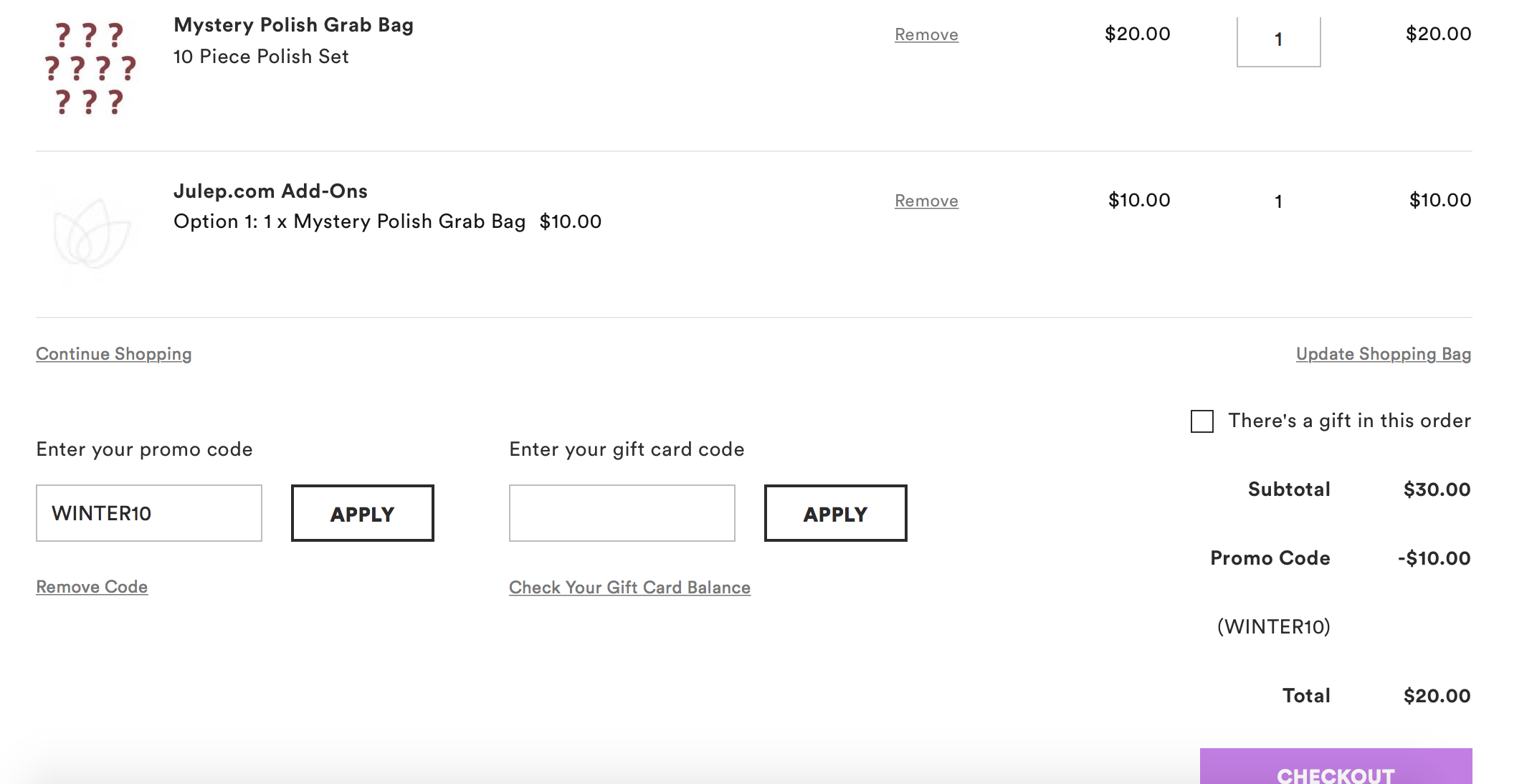Open the Mystery Polish Grab Bag product title
Image resolution: width=1537 pixels, height=784 pixels.
click(x=293, y=25)
